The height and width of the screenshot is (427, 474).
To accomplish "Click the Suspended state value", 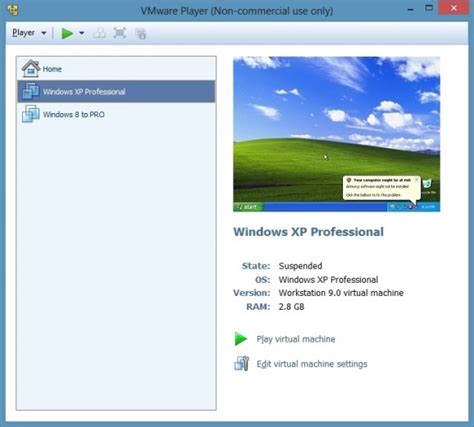I will tap(300, 266).
